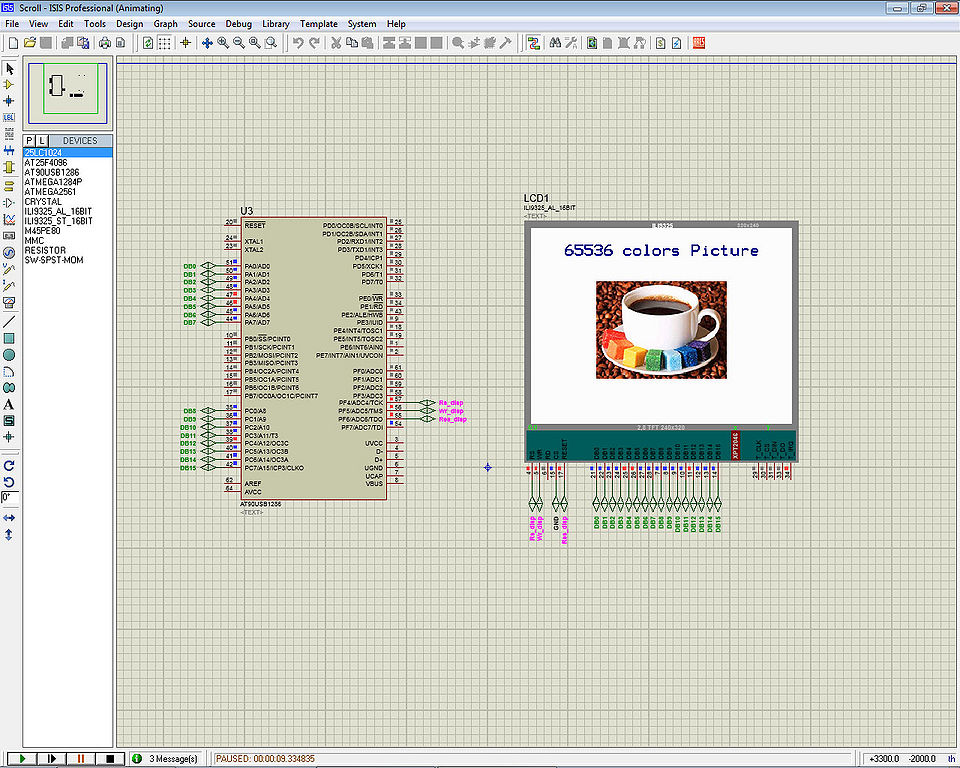Screen dimensions: 960x768
Task: Click the schematic overview thumbnail
Action: click(x=68, y=93)
